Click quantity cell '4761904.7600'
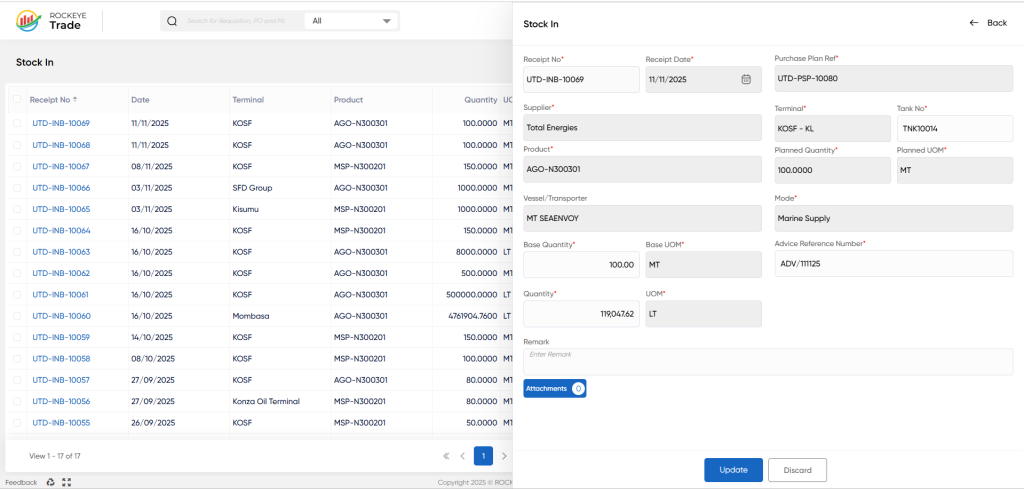 coord(473,317)
